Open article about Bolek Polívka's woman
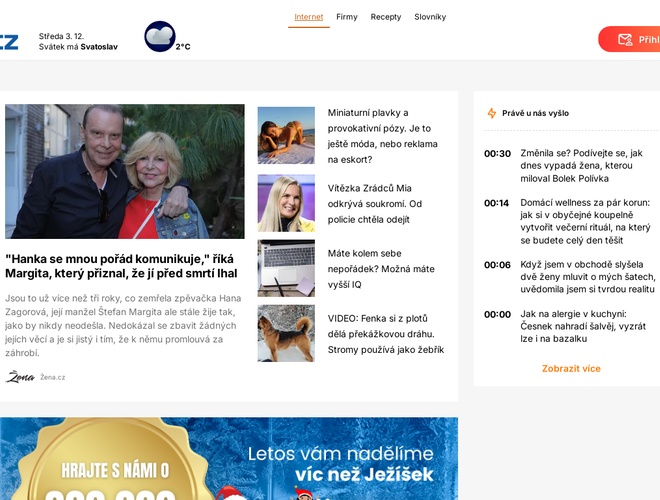The image size is (660, 500). pos(581,166)
